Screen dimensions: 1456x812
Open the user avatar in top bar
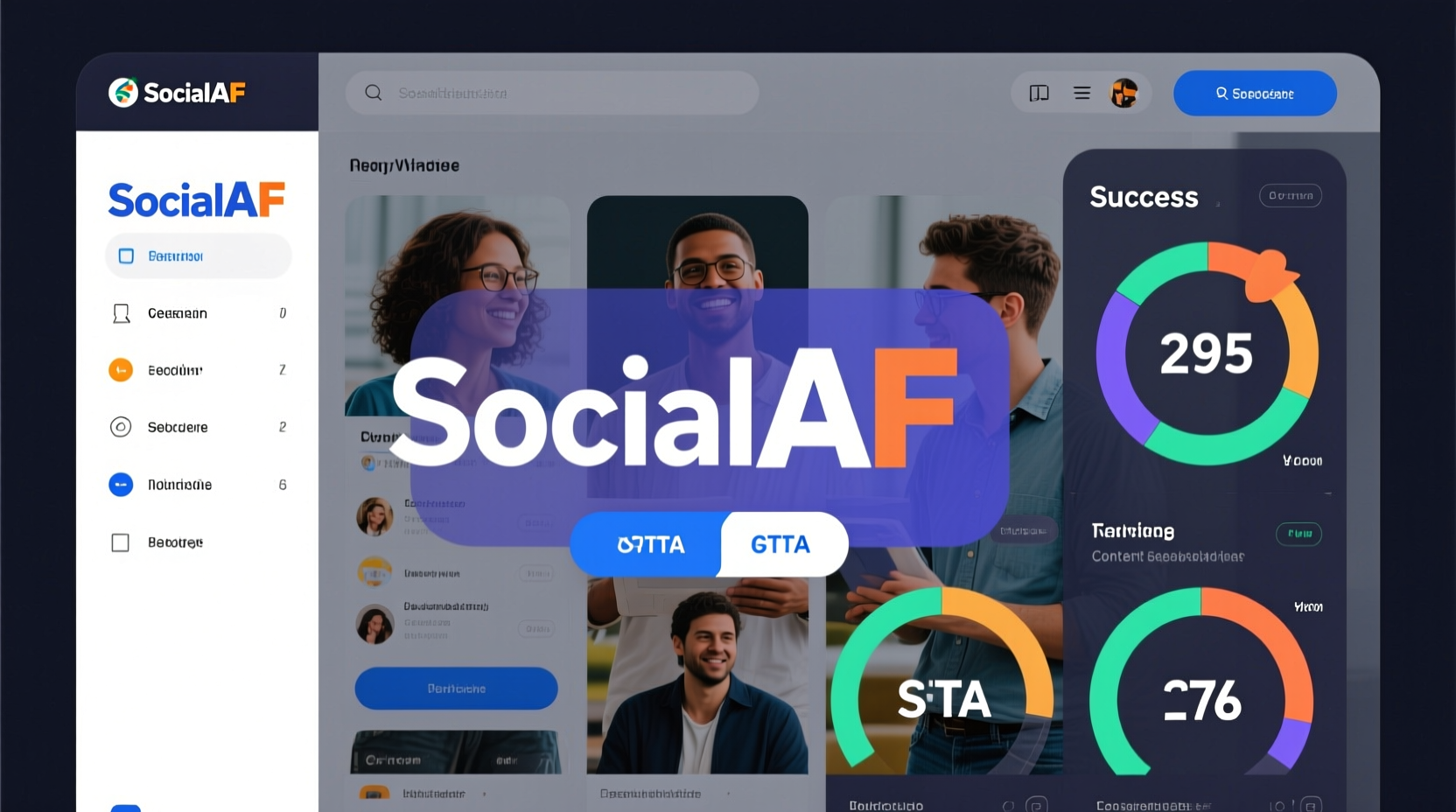(1123, 93)
